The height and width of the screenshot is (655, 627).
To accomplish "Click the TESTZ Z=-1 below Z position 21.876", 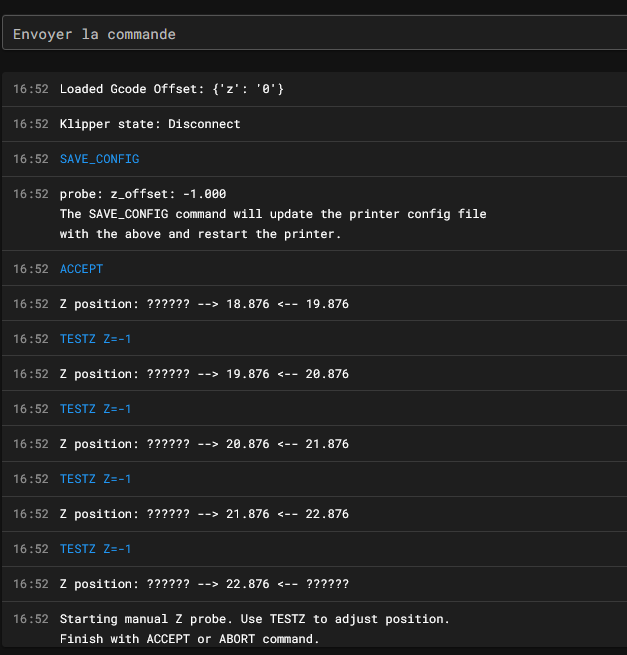I will (x=95, y=548).
